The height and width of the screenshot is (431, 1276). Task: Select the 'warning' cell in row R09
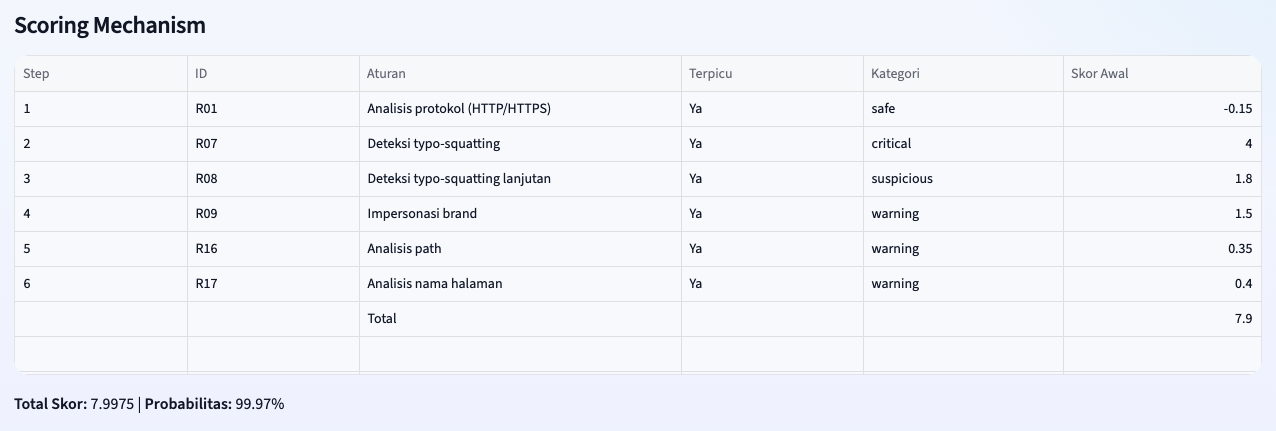click(x=963, y=214)
